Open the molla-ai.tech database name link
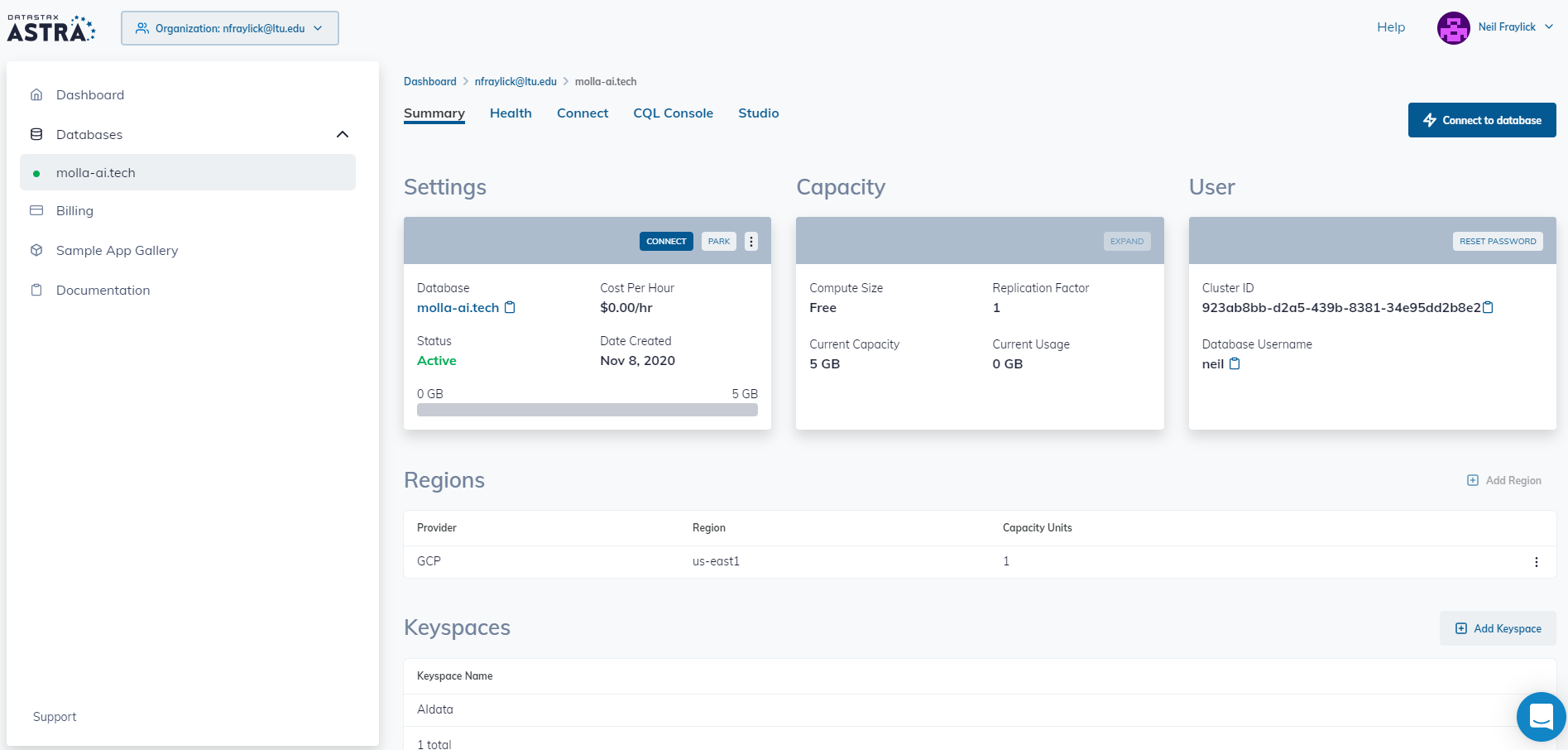1568x750 pixels. (458, 307)
